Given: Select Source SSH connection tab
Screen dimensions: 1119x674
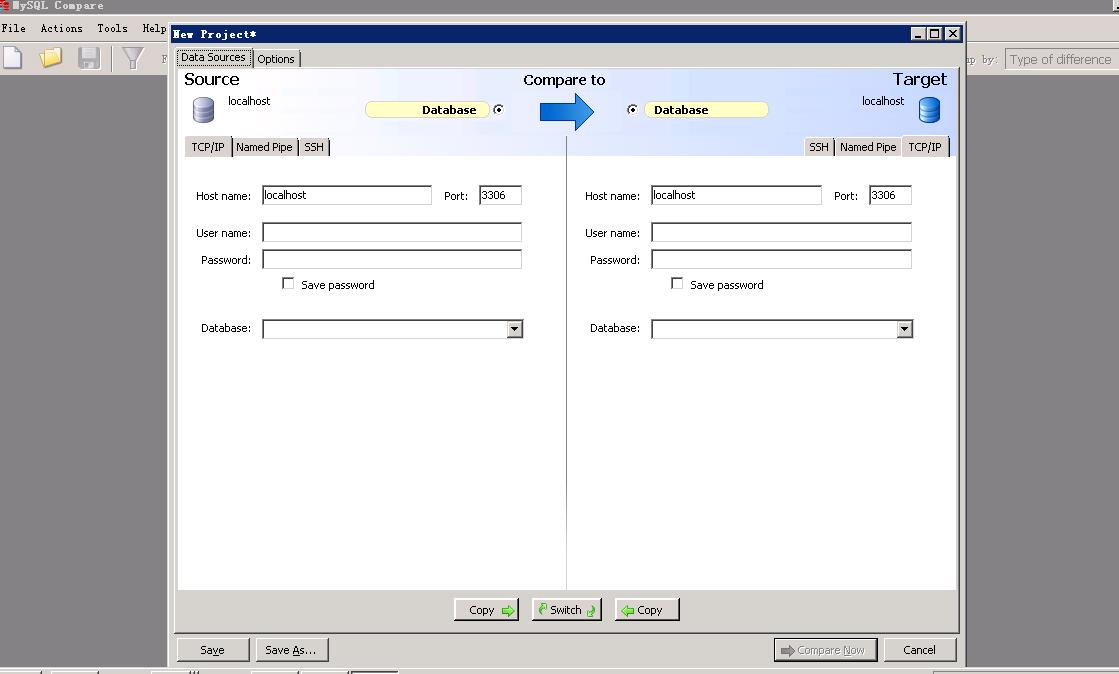Looking at the screenshot, I should click(314, 147).
